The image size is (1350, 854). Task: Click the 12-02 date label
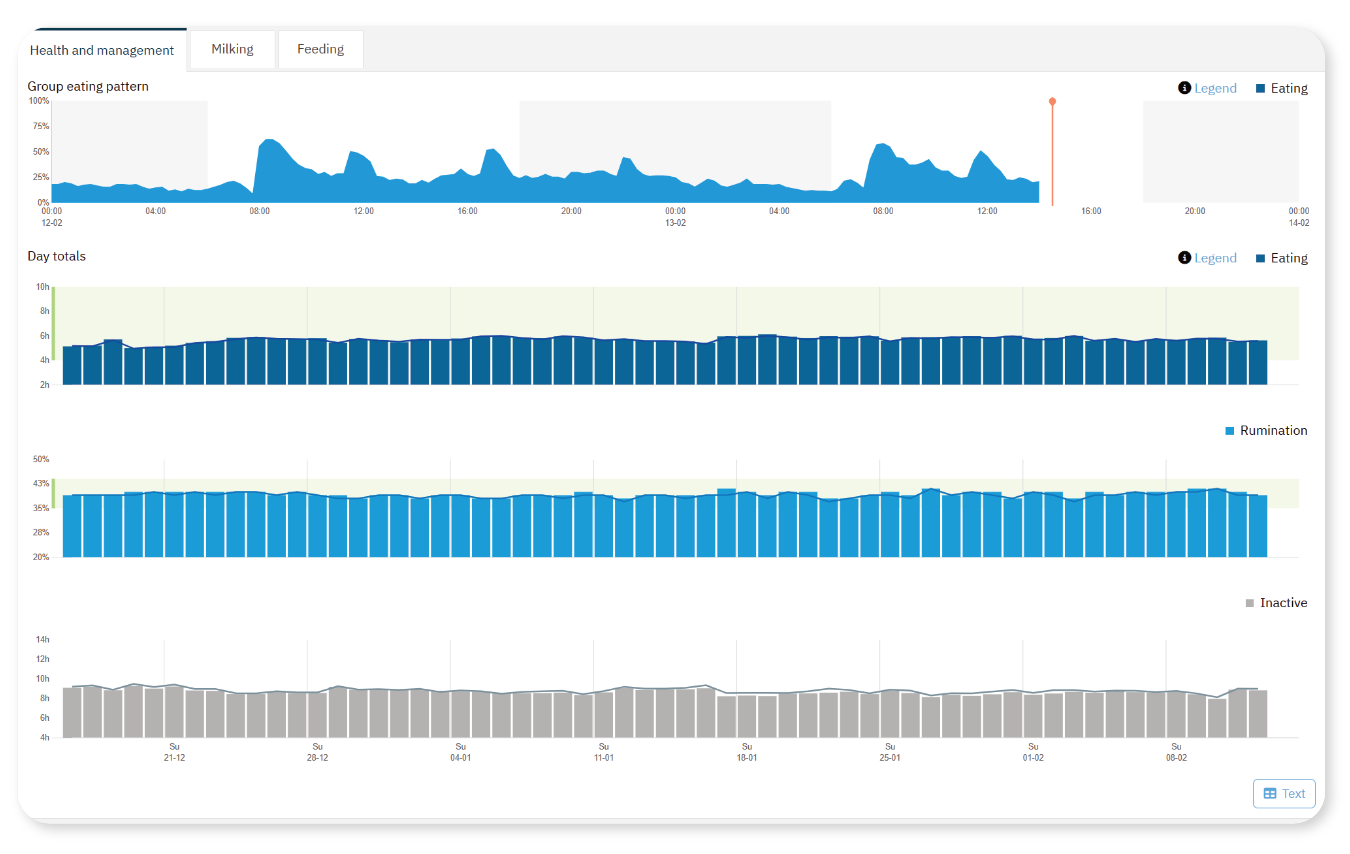pyautogui.click(x=52, y=223)
